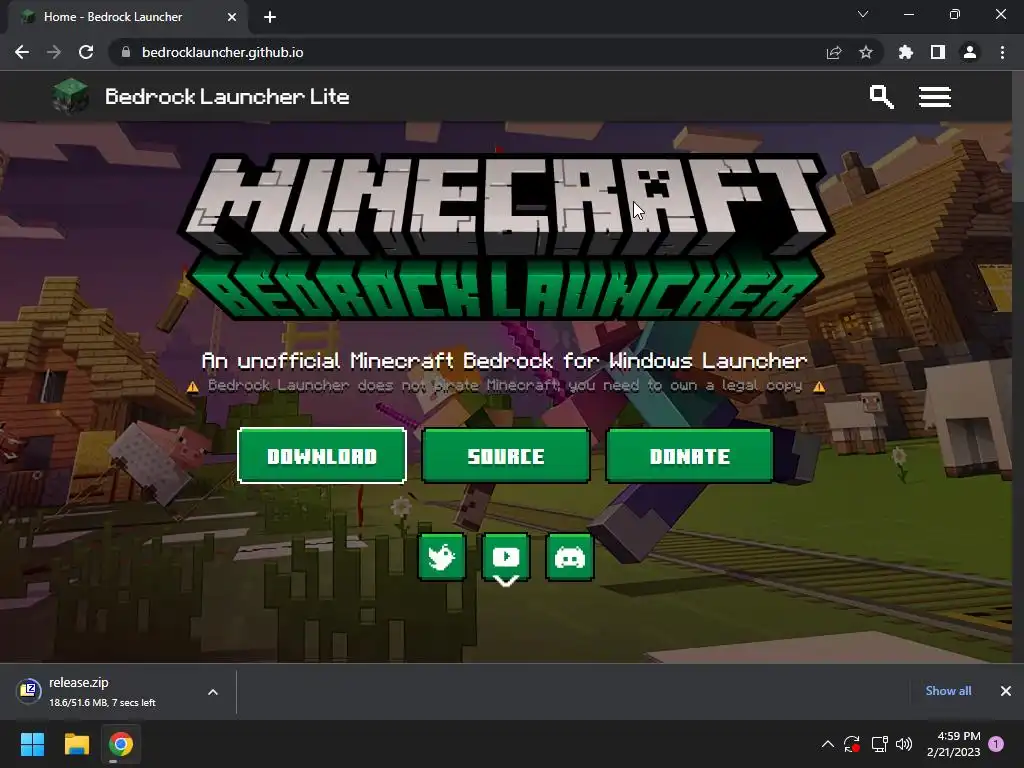
Task: Click the sync update tray icon
Action: pos(852,744)
